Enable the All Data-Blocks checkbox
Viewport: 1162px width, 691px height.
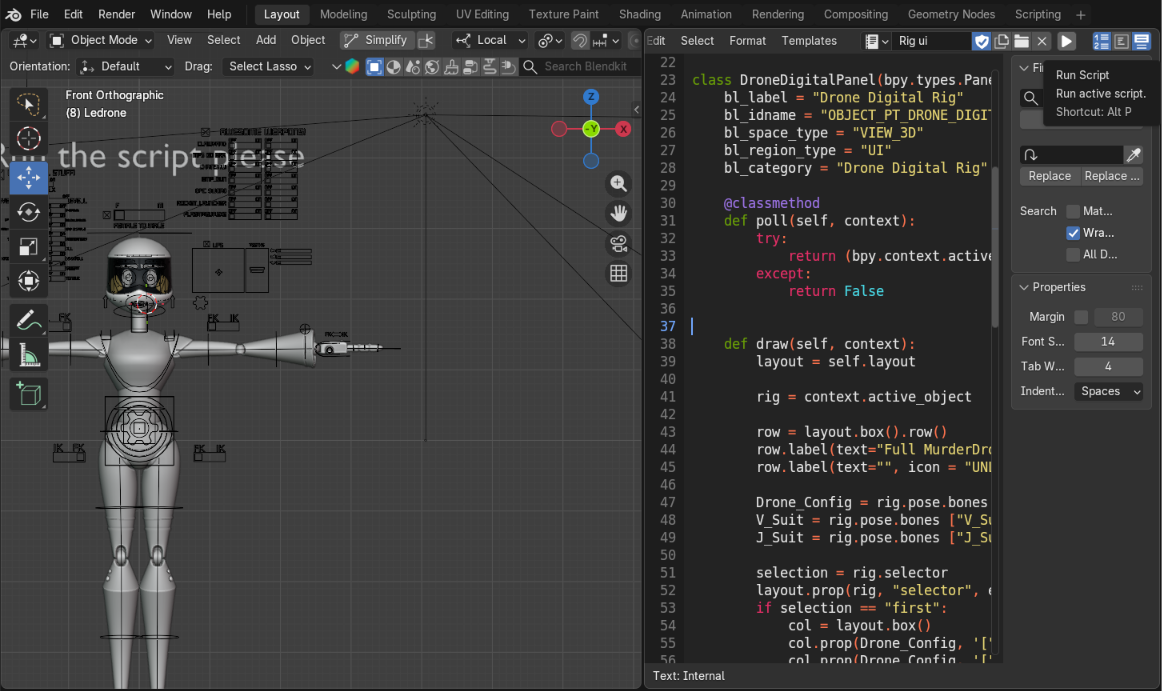(1072, 254)
